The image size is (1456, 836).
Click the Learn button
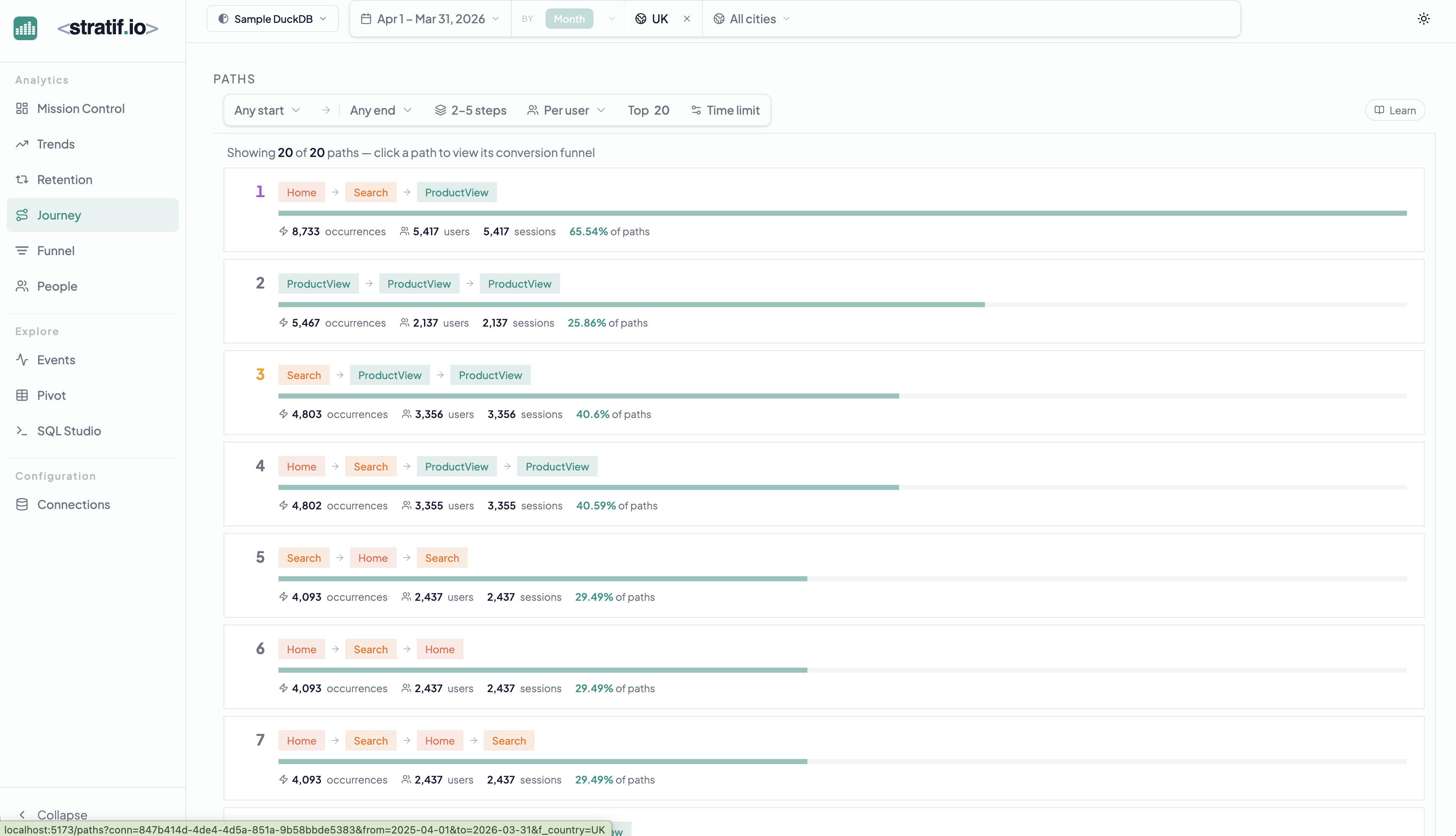tap(1395, 110)
